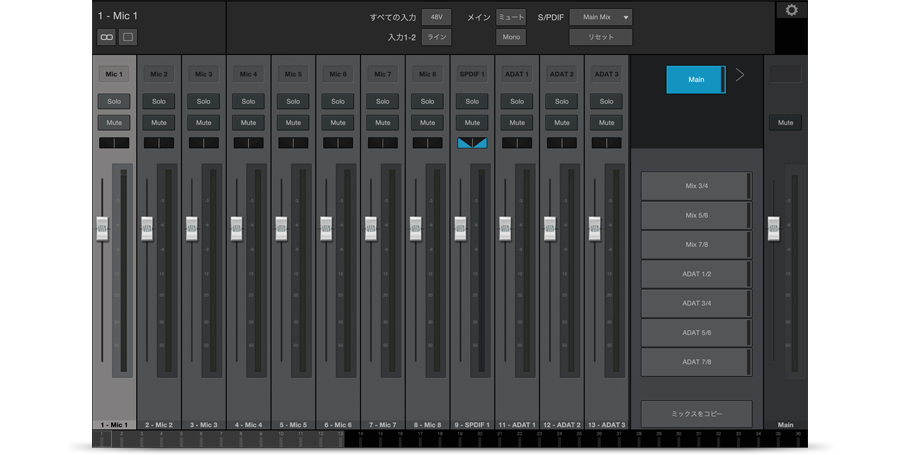
Task: Select the '7 - Mic 7' channel footer label
Action: click(382, 425)
